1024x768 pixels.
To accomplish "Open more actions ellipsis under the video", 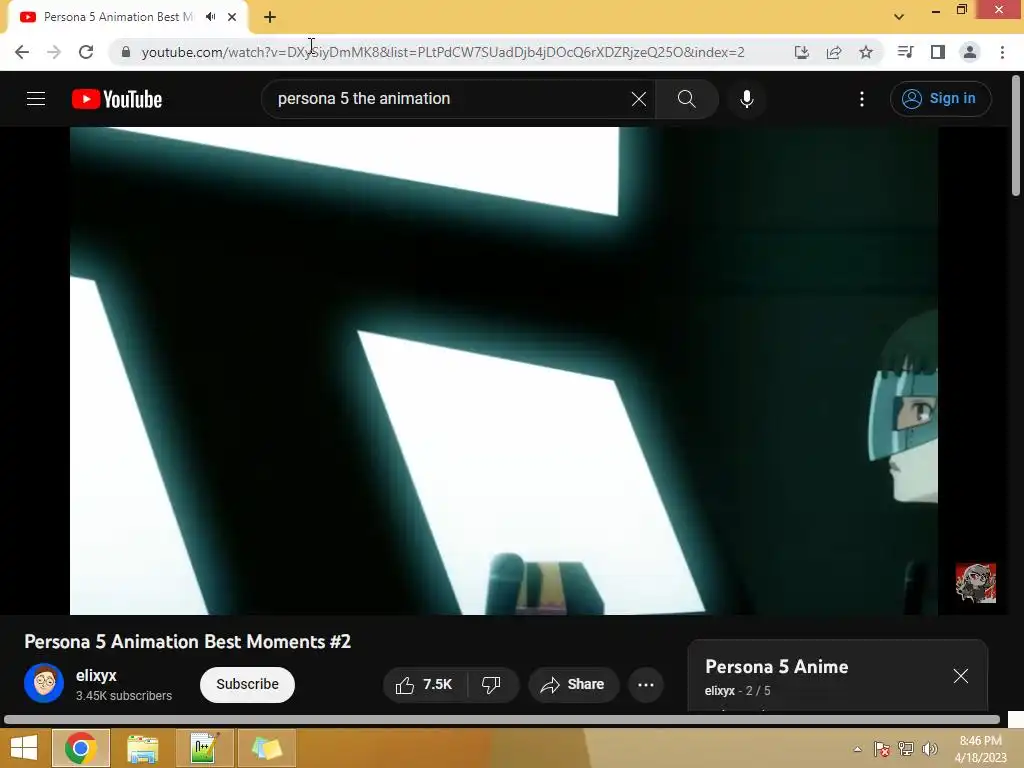I will [x=646, y=684].
